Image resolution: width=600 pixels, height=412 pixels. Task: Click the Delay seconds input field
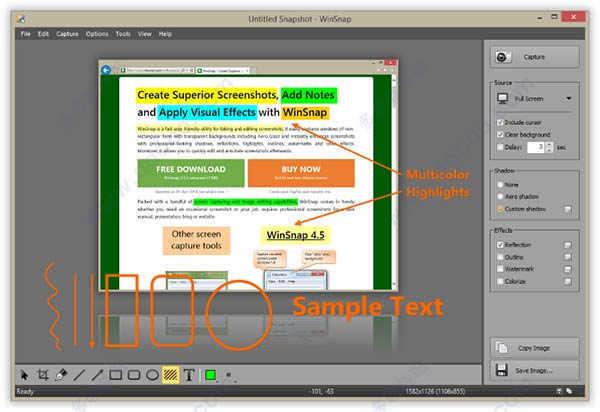[536, 147]
